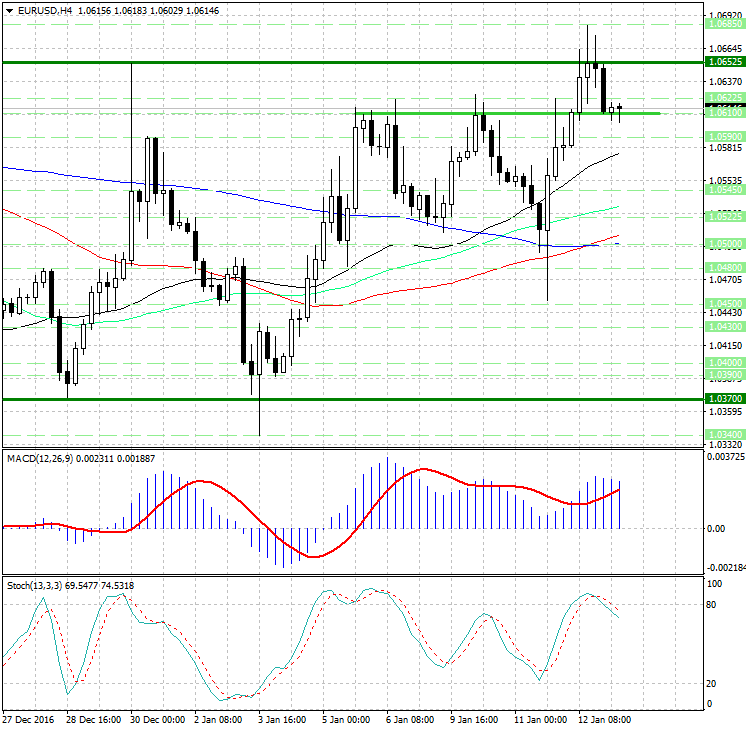This screenshot has width=746, height=731.
Task: Click the 27 Dec 2016 date label
Action: pos(28,719)
